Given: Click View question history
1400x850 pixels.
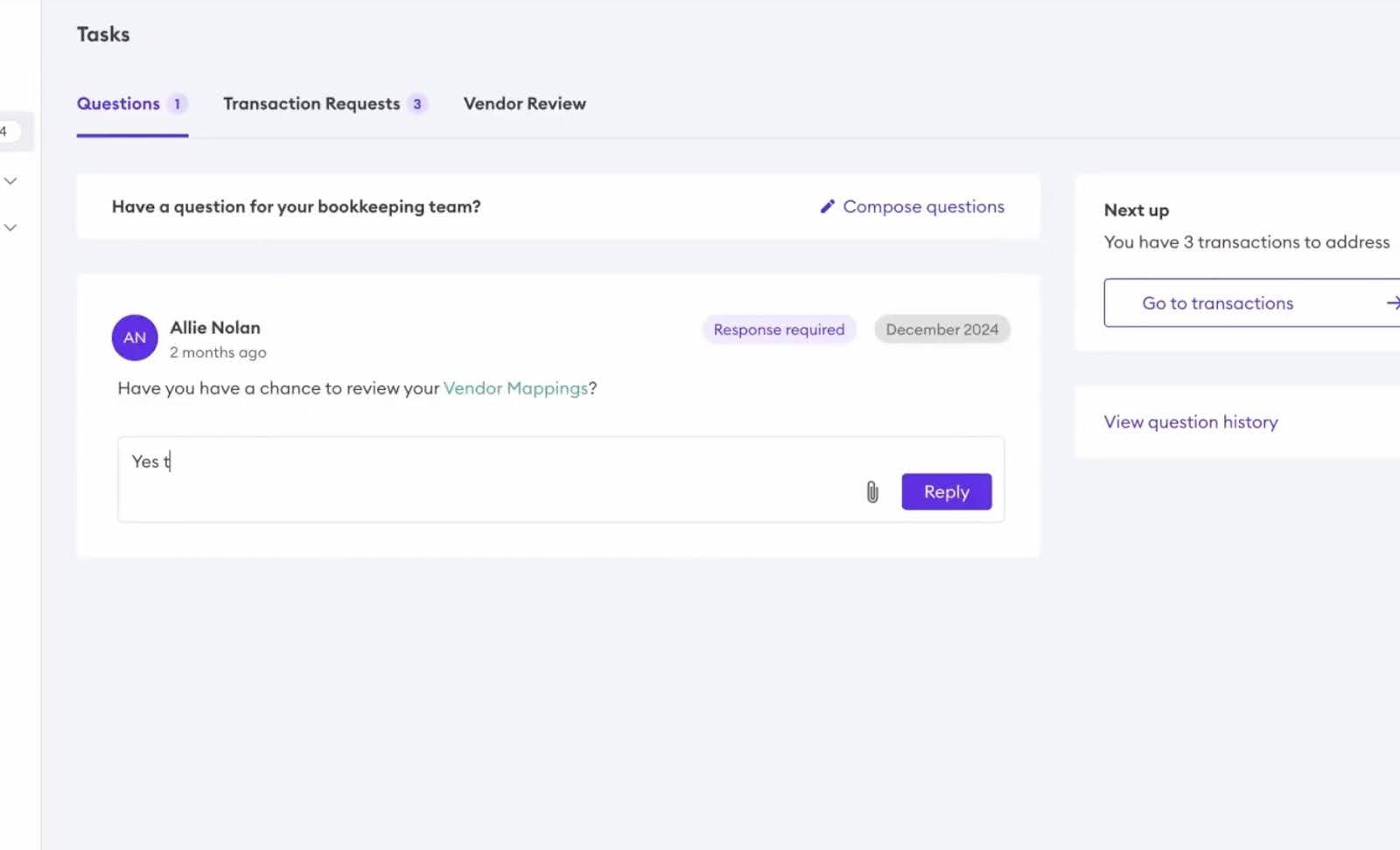Looking at the screenshot, I should (x=1191, y=422).
